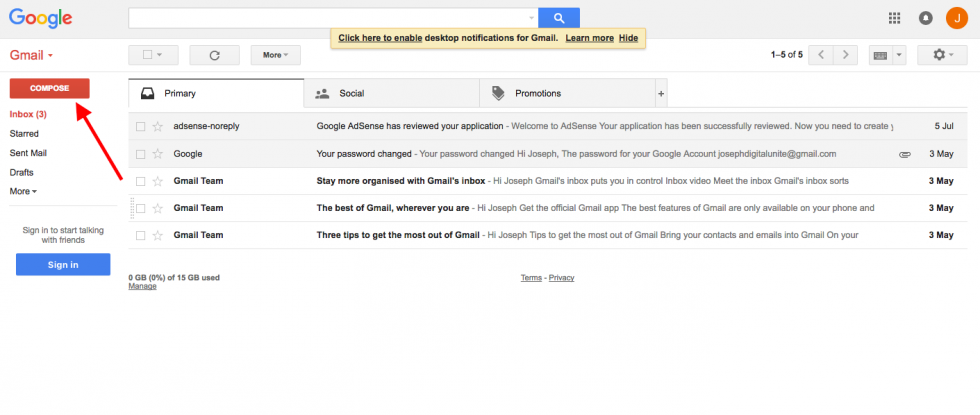Go to older messages with right chevron
Viewport: 980px width, 415px height.
pos(845,55)
